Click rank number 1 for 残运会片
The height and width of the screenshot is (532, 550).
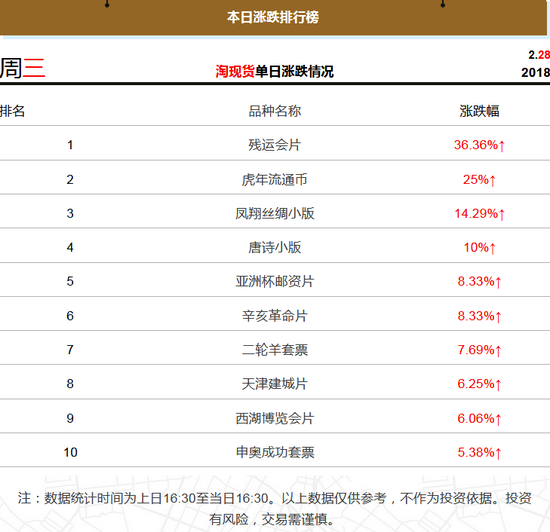(70, 145)
